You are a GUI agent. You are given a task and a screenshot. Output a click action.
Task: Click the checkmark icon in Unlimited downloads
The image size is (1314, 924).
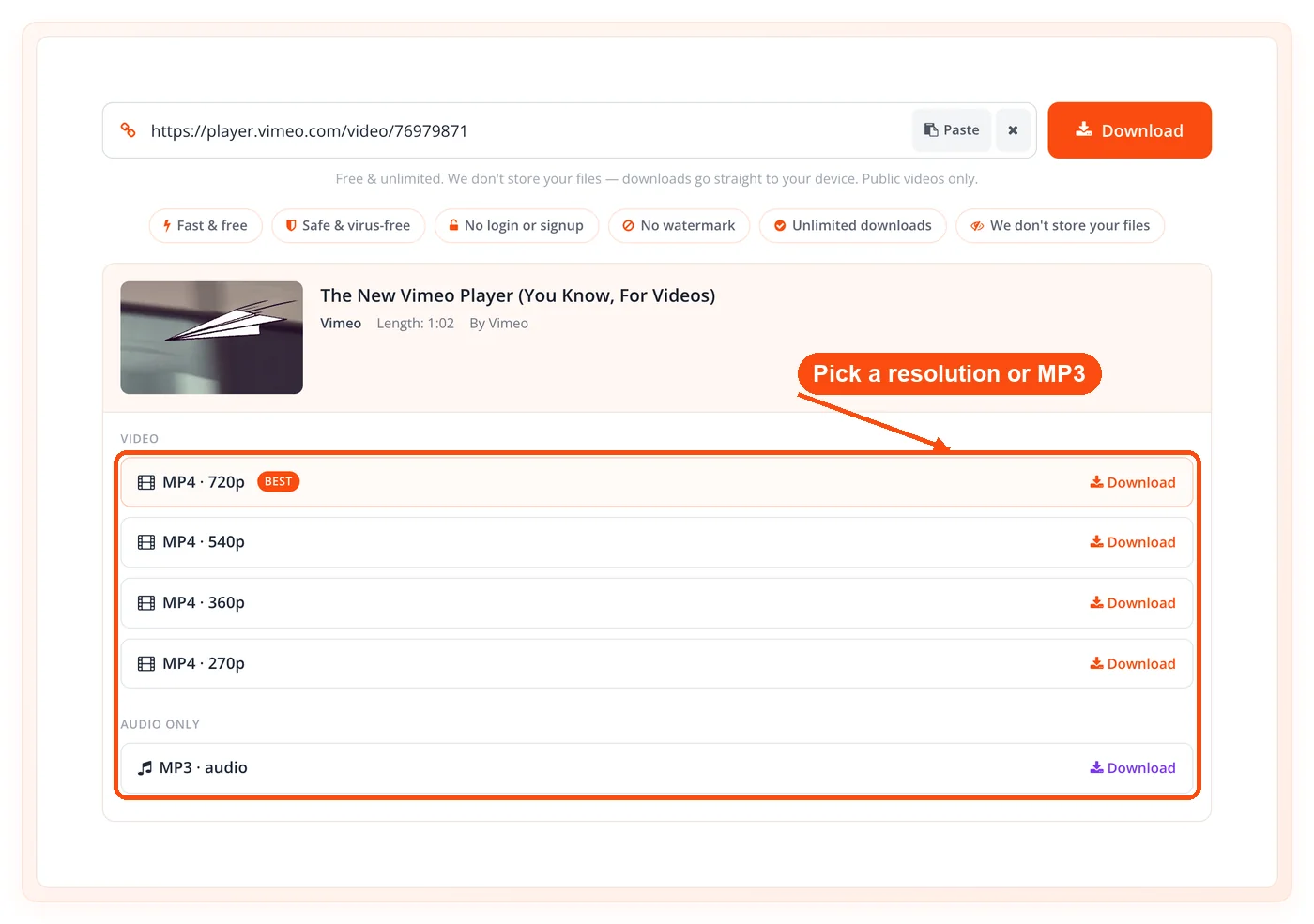pyautogui.click(x=780, y=226)
